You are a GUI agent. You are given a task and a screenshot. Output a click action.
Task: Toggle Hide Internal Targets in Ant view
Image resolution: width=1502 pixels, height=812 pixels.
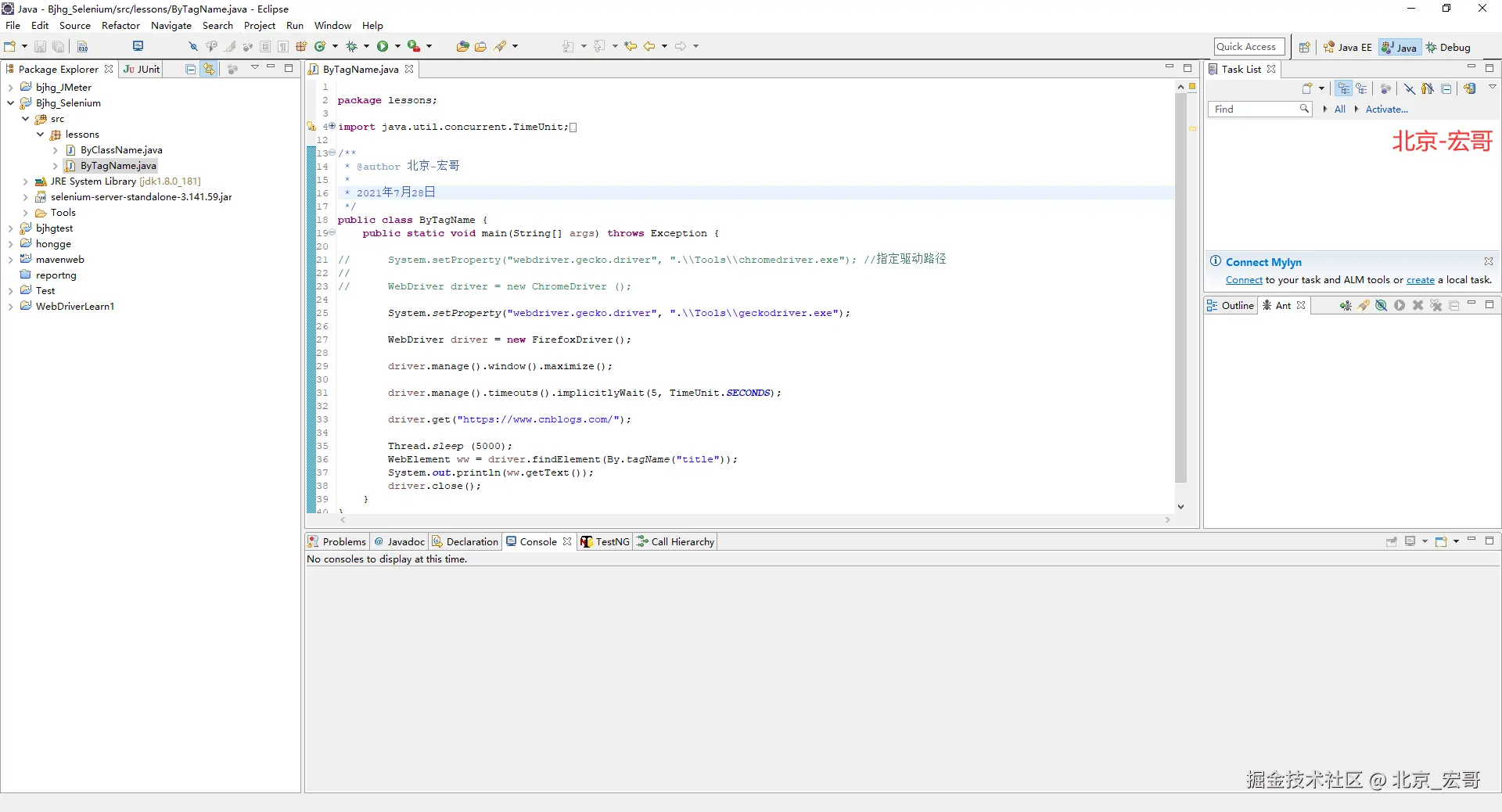point(1382,306)
